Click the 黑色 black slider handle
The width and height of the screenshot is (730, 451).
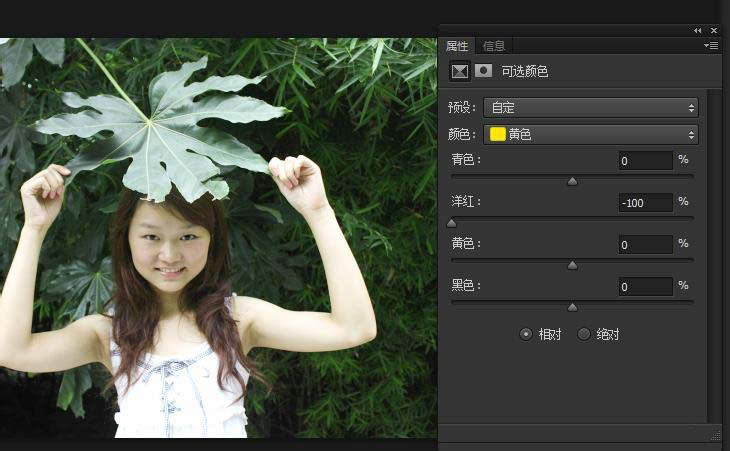573,307
